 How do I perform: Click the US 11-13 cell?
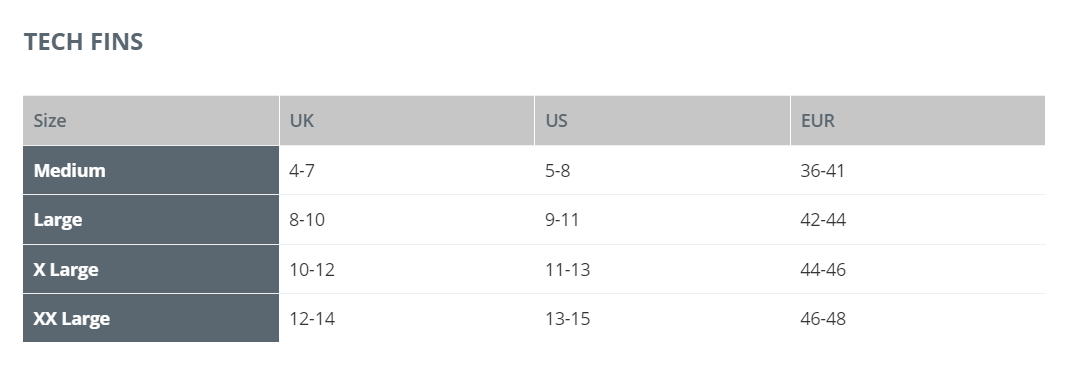coord(662,269)
